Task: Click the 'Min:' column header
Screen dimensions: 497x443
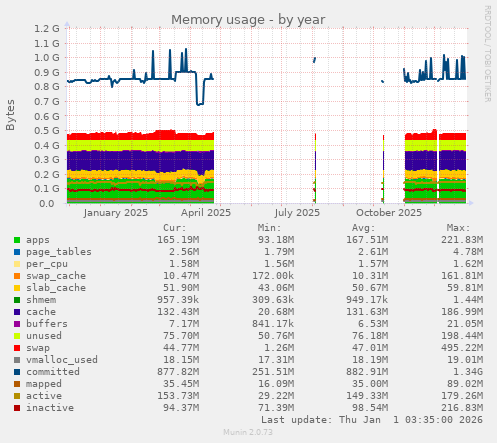Action: [269, 228]
